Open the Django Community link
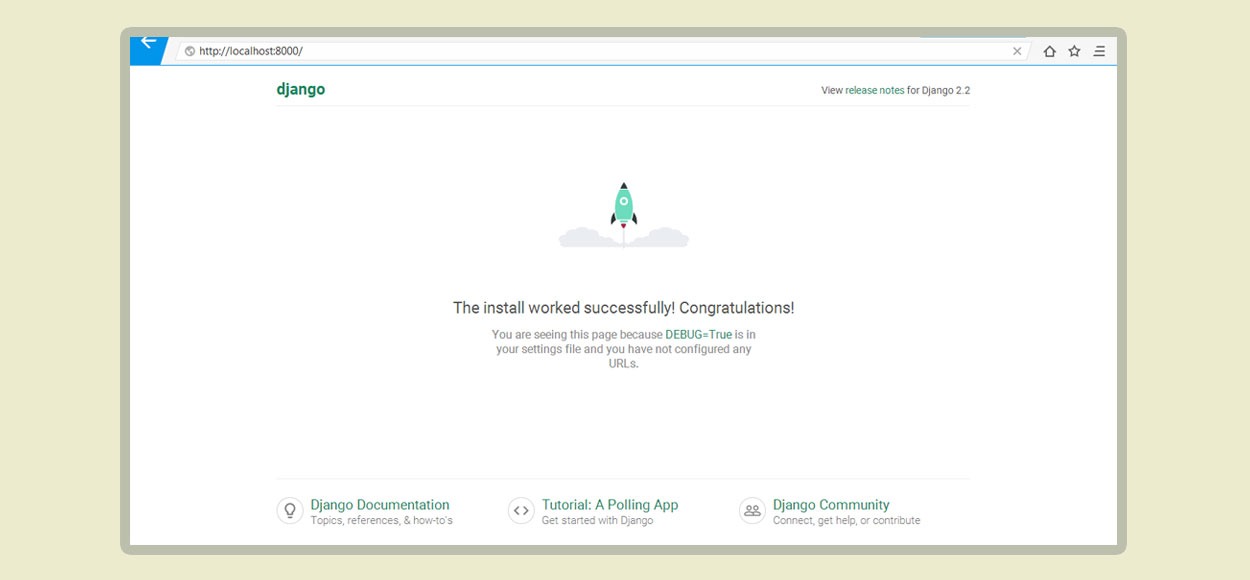The width and height of the screenshot is (1250, 580). click(831, 505)
